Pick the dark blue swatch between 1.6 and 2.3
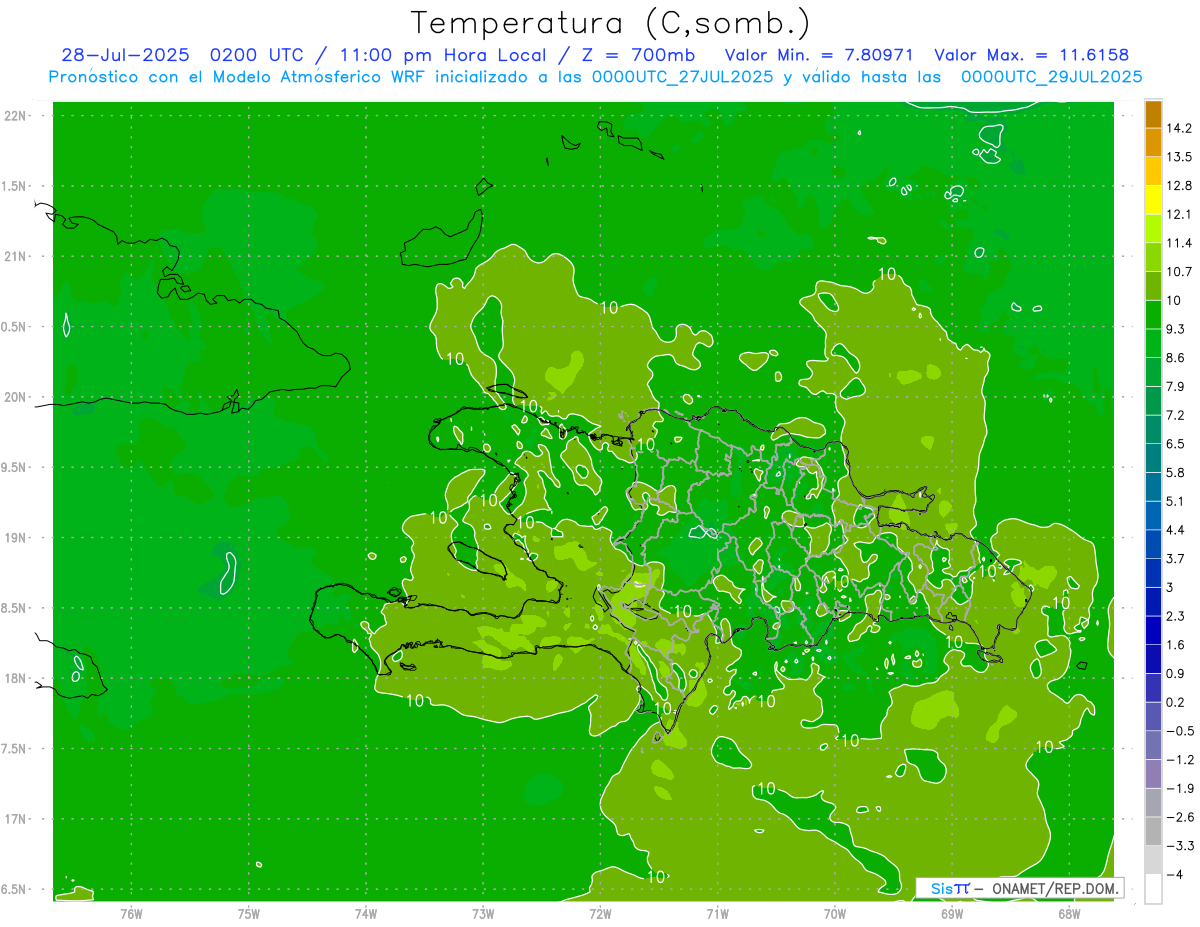 1153,630
